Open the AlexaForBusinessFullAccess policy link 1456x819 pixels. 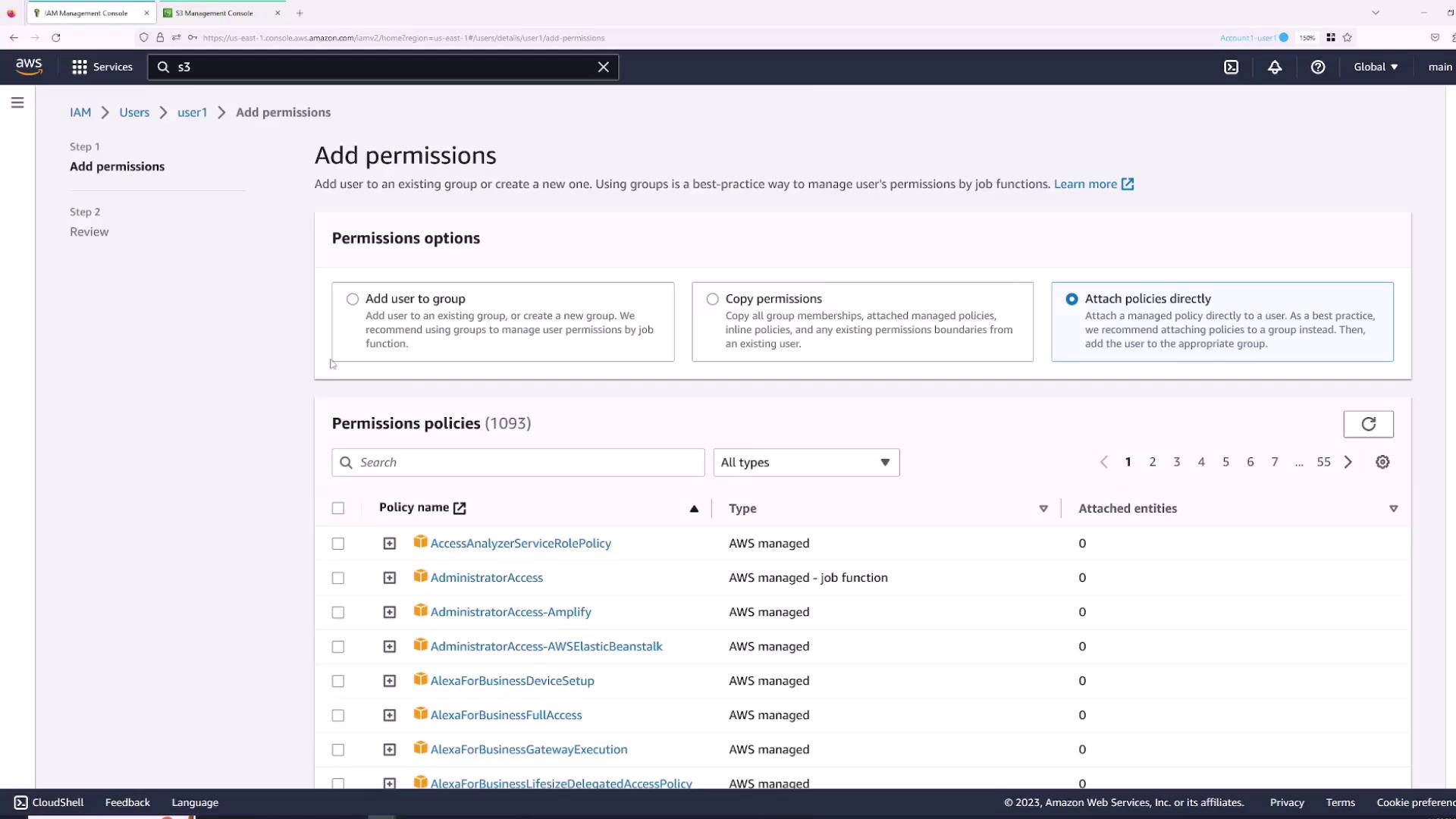[x=506, y=715]
